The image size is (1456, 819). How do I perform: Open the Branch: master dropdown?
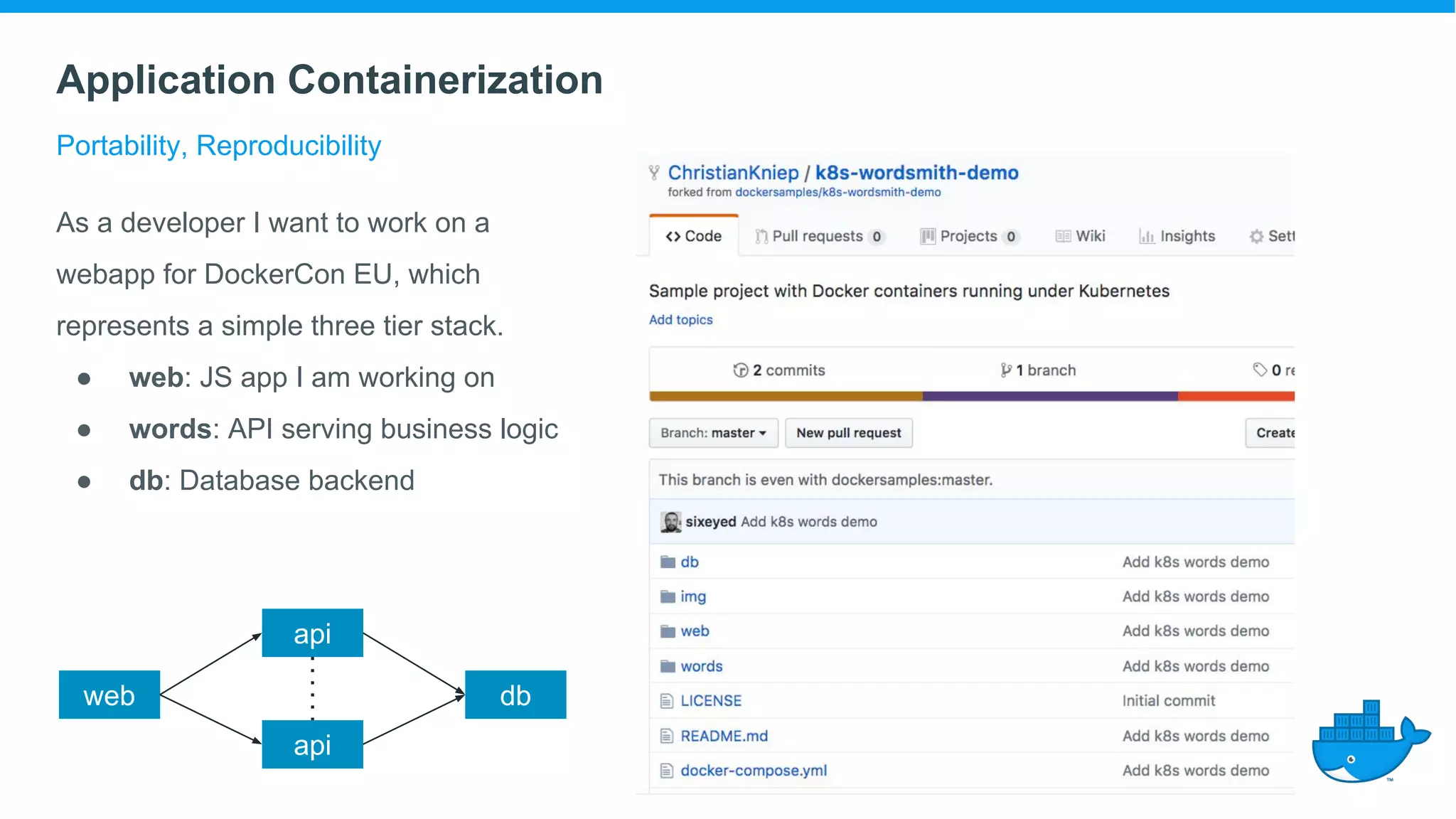coord(713,433)
